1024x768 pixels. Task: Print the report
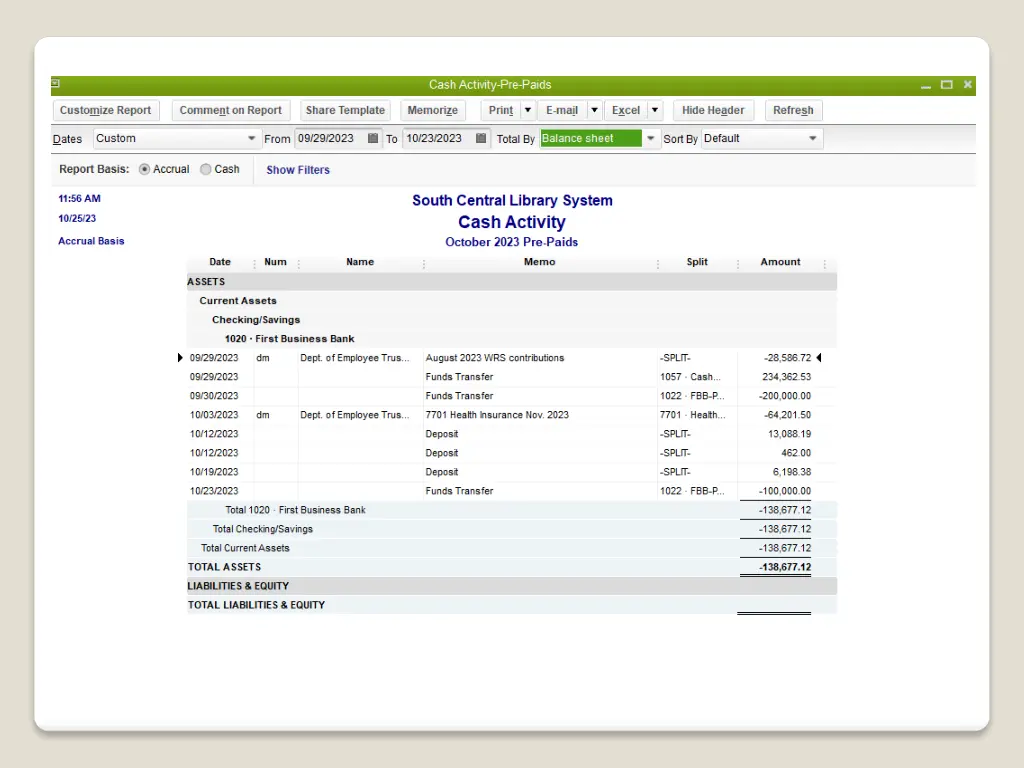(x=501, y=110)
